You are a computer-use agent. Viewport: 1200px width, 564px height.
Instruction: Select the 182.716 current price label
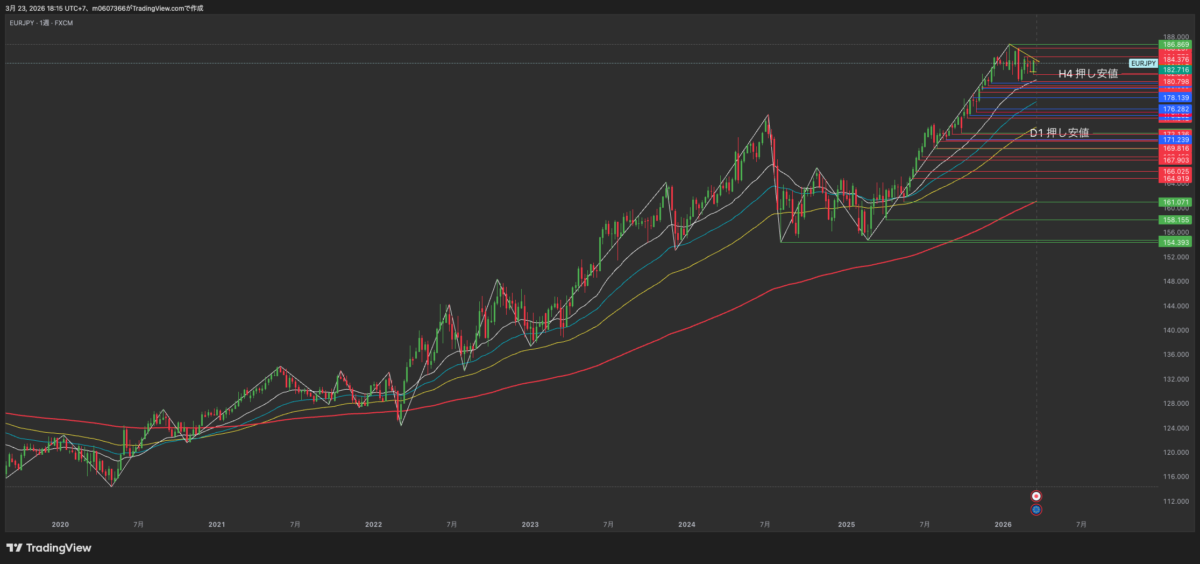click(1174, 71)
